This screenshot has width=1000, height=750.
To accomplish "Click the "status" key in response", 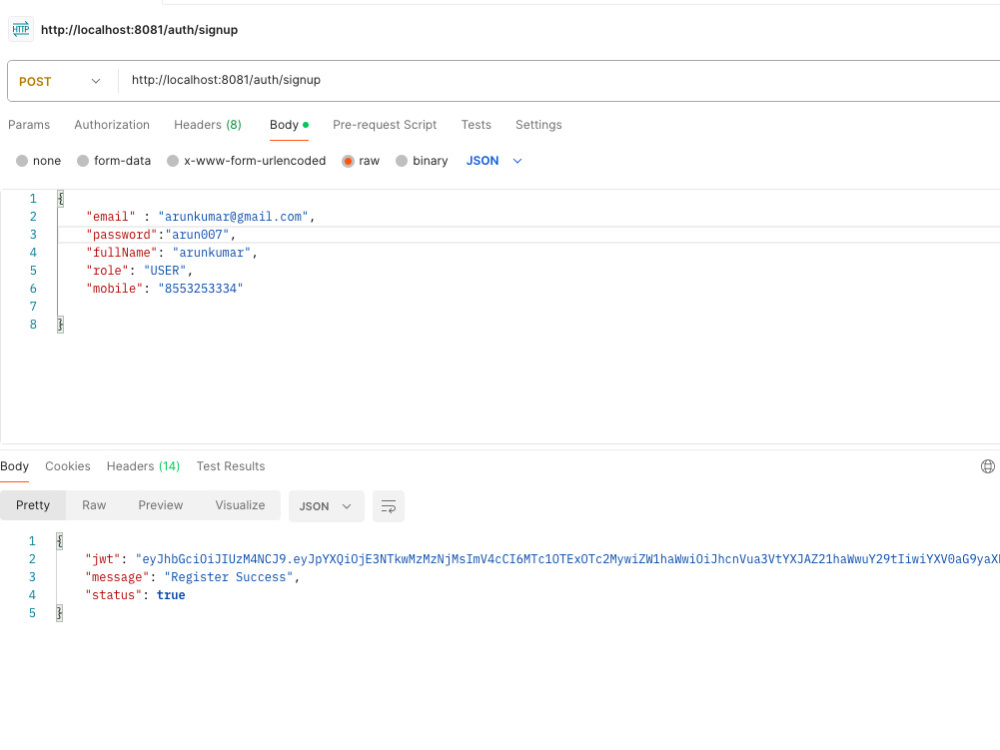I will 114,595.
